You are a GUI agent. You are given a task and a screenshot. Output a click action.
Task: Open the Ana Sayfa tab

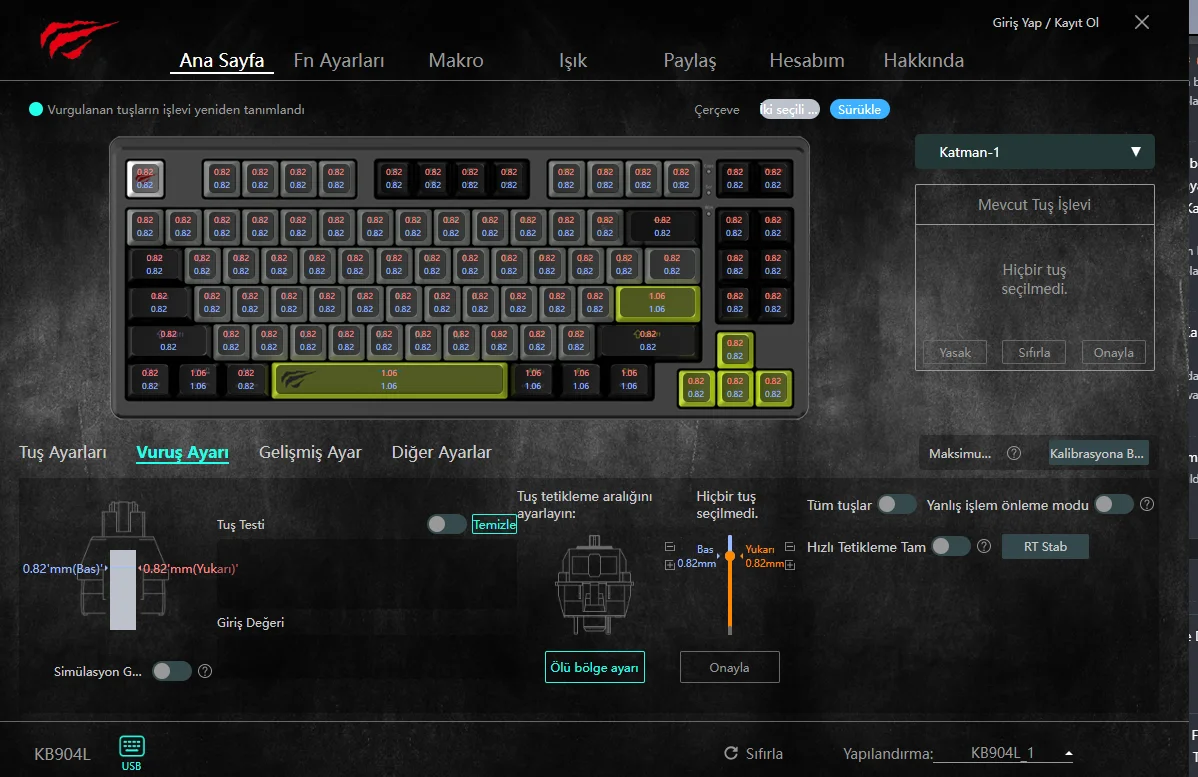222,60
